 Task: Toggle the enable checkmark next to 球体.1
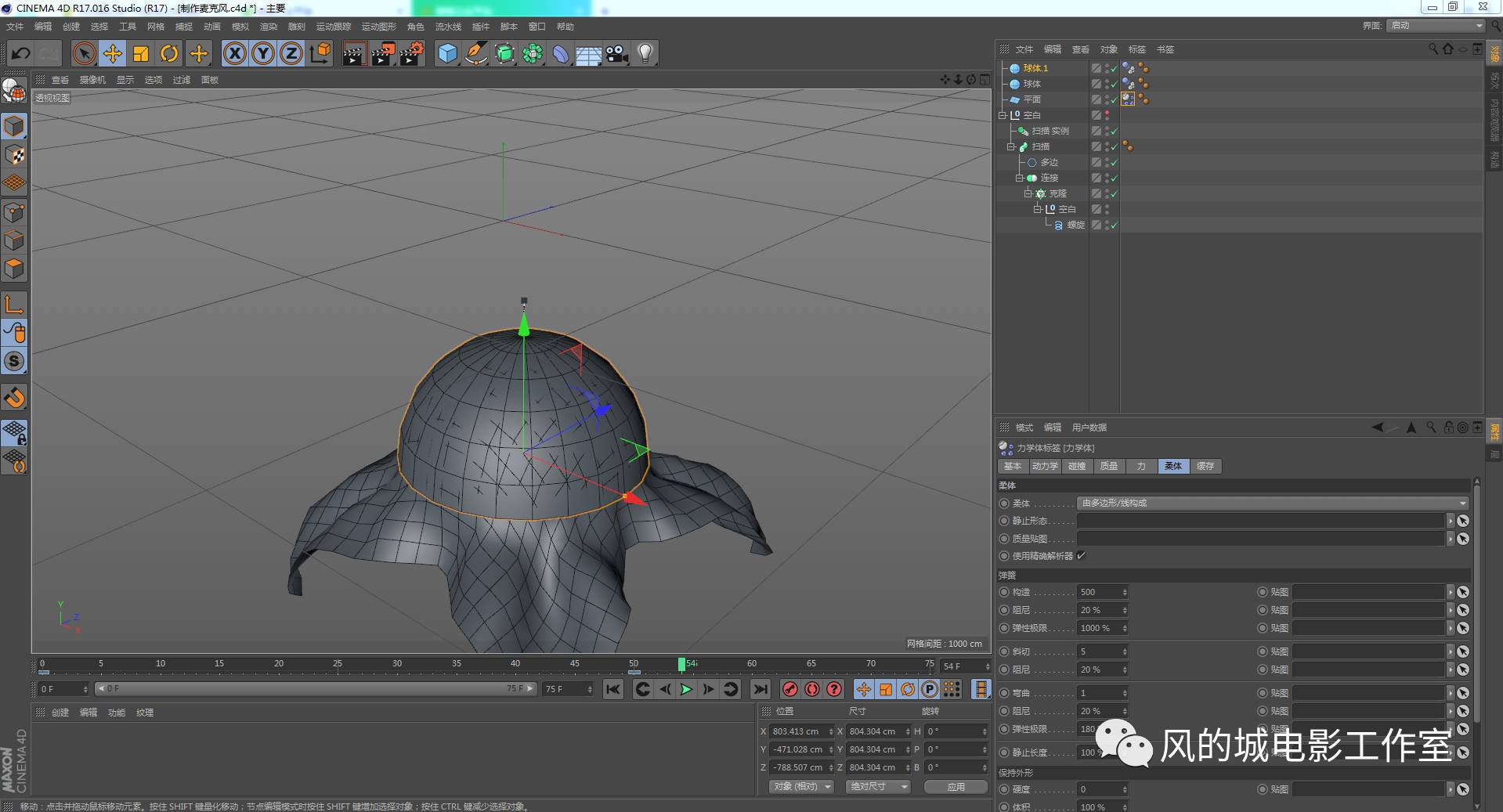tap(1114, 68)
